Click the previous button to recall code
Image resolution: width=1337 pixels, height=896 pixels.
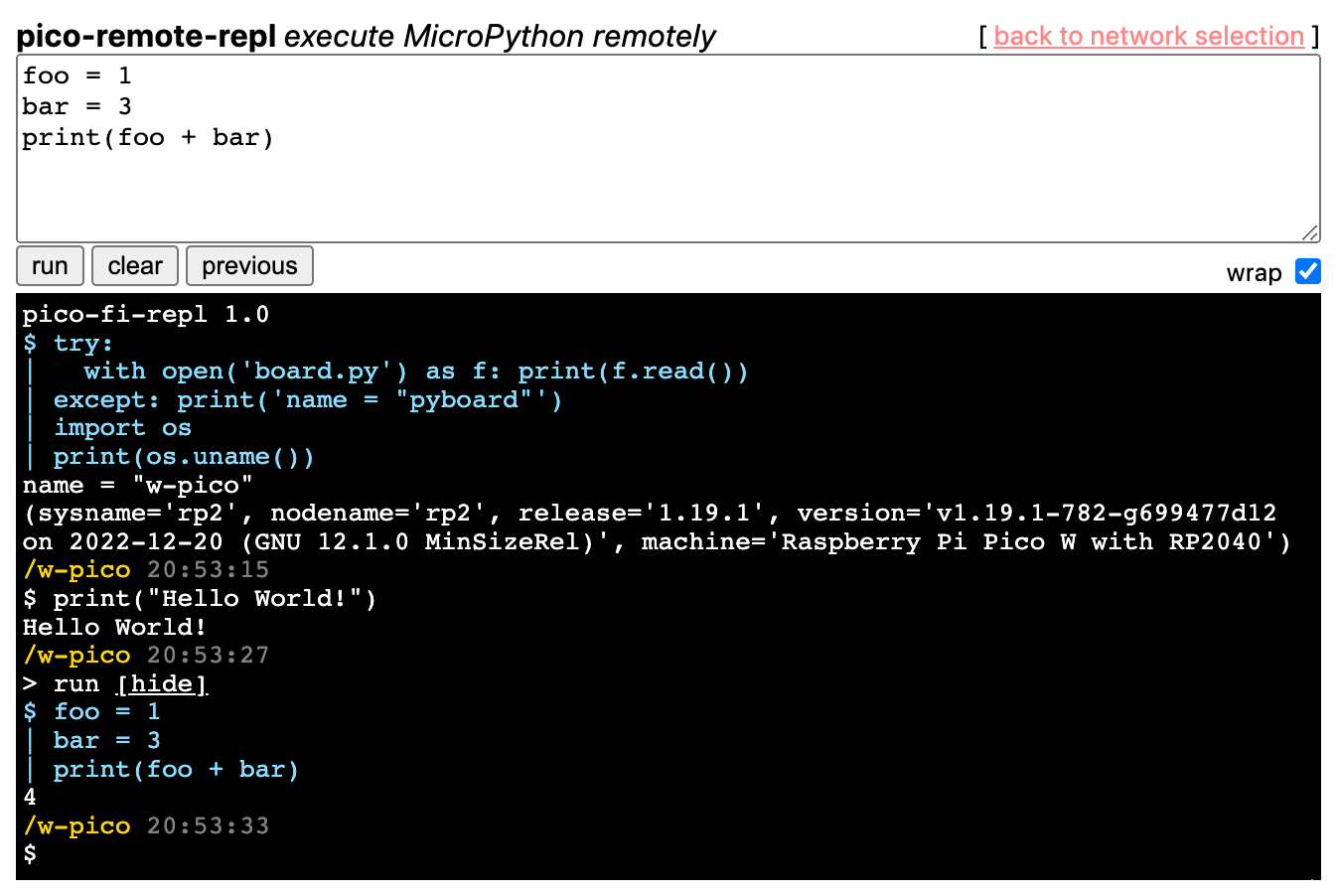[249, 265]
